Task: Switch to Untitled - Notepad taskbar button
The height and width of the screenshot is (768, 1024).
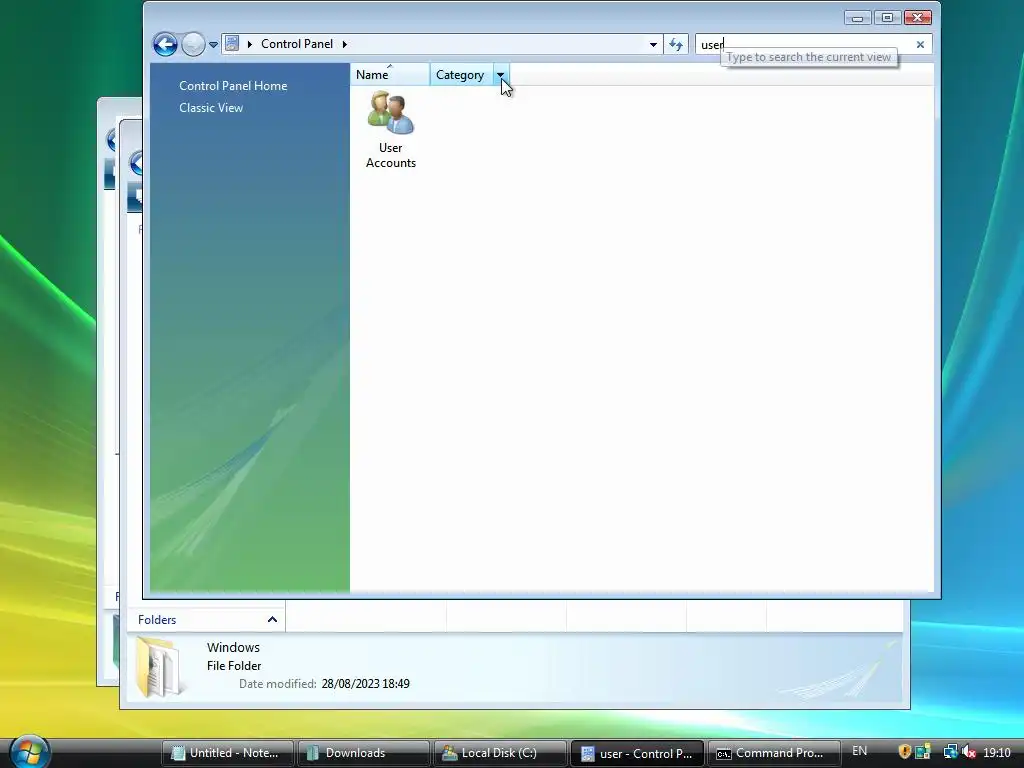Action: 227,753
